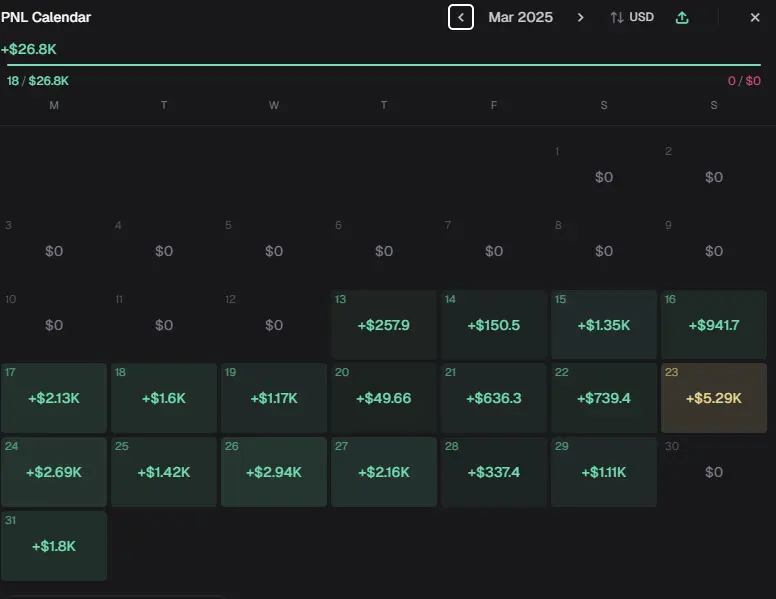Click the $0 value on day 2

click(714, 177)
